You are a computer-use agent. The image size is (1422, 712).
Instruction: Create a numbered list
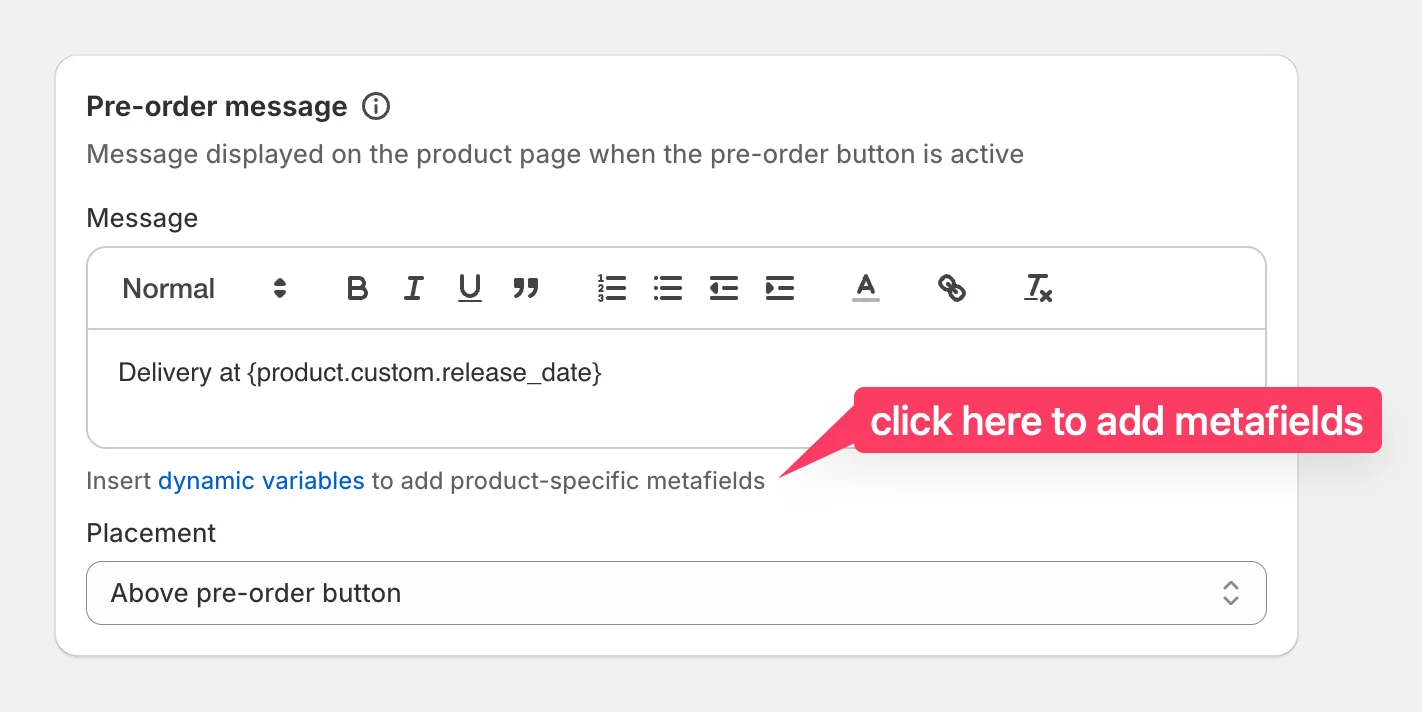pyautogui.click(x=612, y=288)
